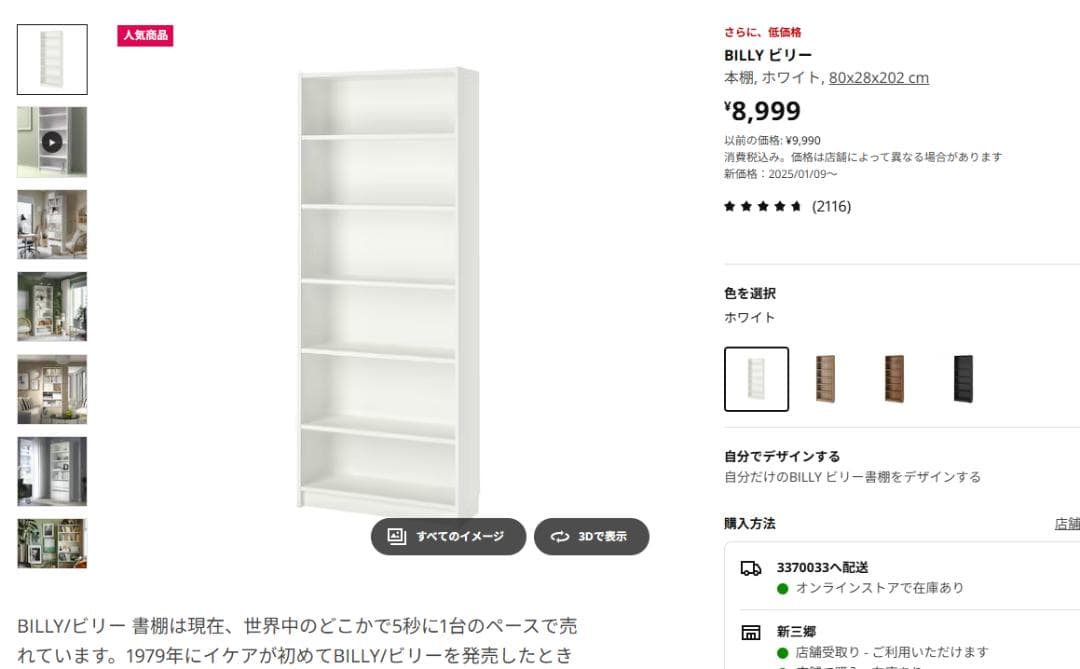1080x669 pixels.
Task: Click the すべてのイメージ button
Action: click(x=448, y=536)
